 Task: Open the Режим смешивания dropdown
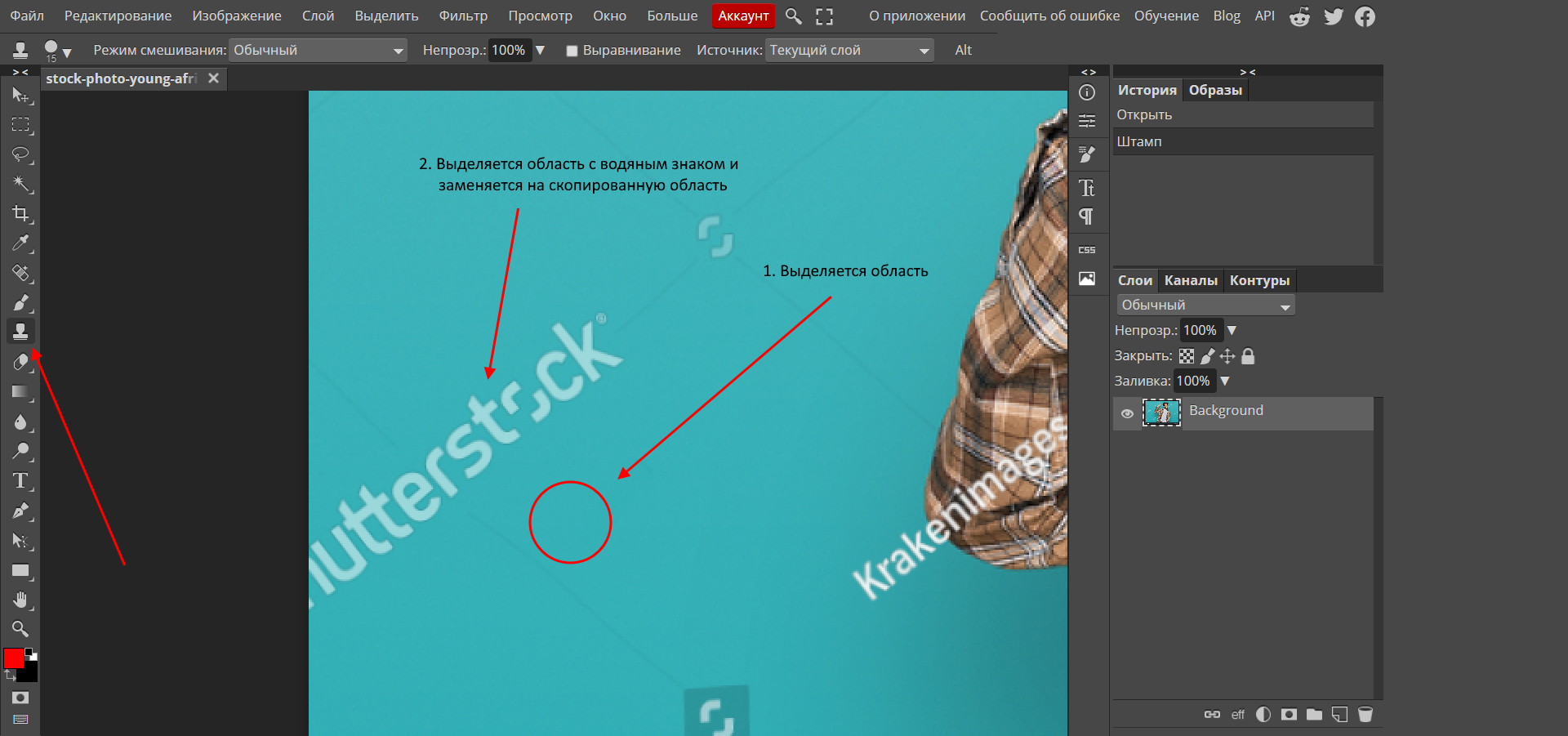(x=318, y=51)
